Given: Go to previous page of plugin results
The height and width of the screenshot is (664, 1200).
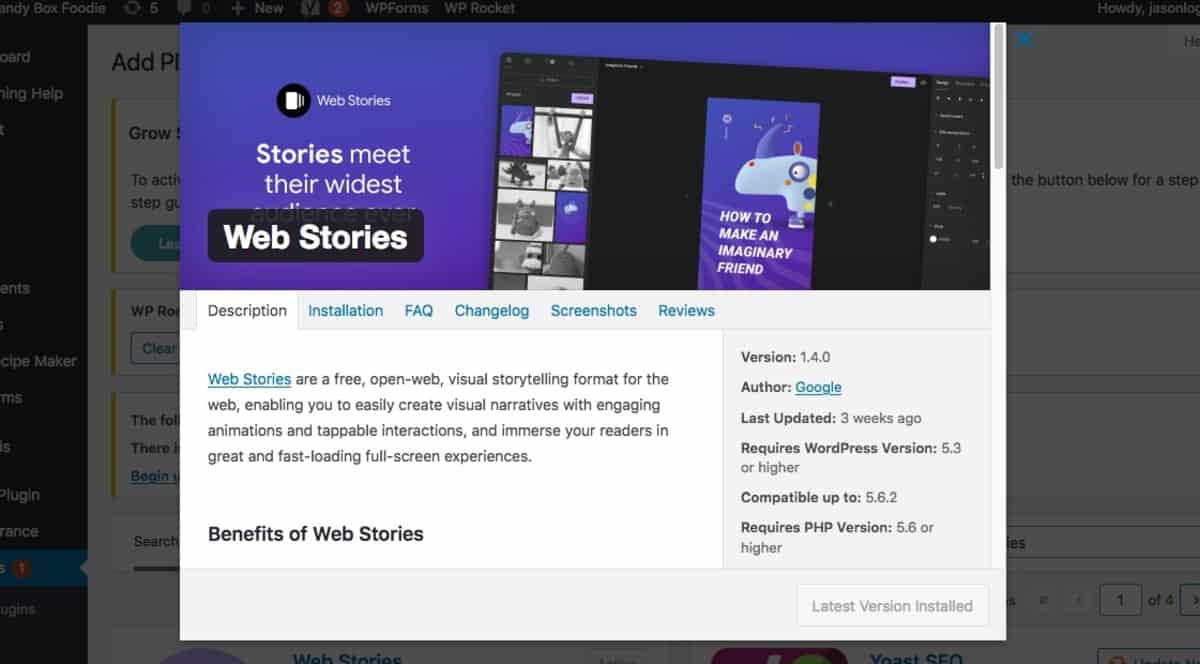Looking at the screenshot, I should 1079,600.
